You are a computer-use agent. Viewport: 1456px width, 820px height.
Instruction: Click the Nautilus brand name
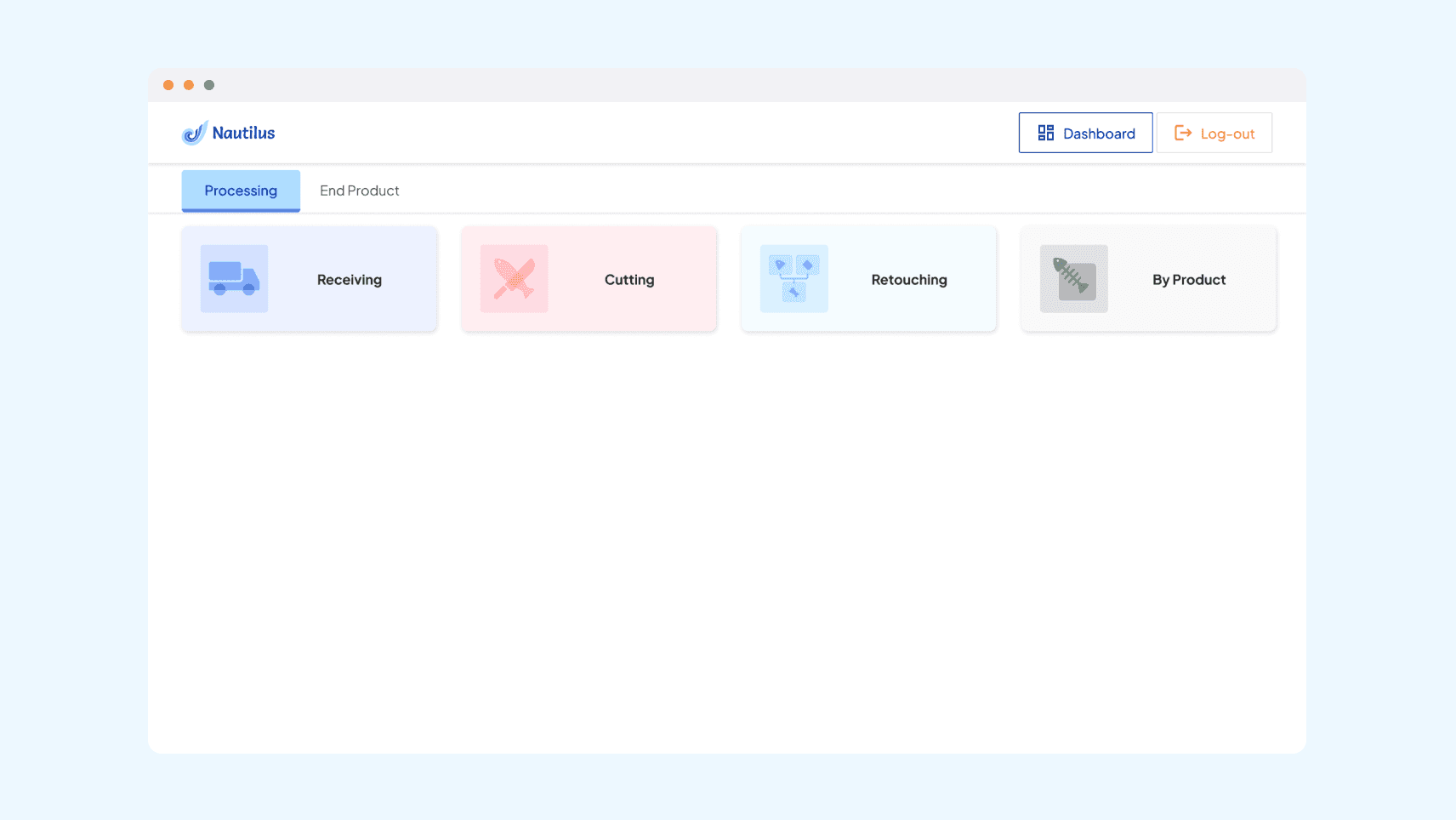click(x=243, y=133)
